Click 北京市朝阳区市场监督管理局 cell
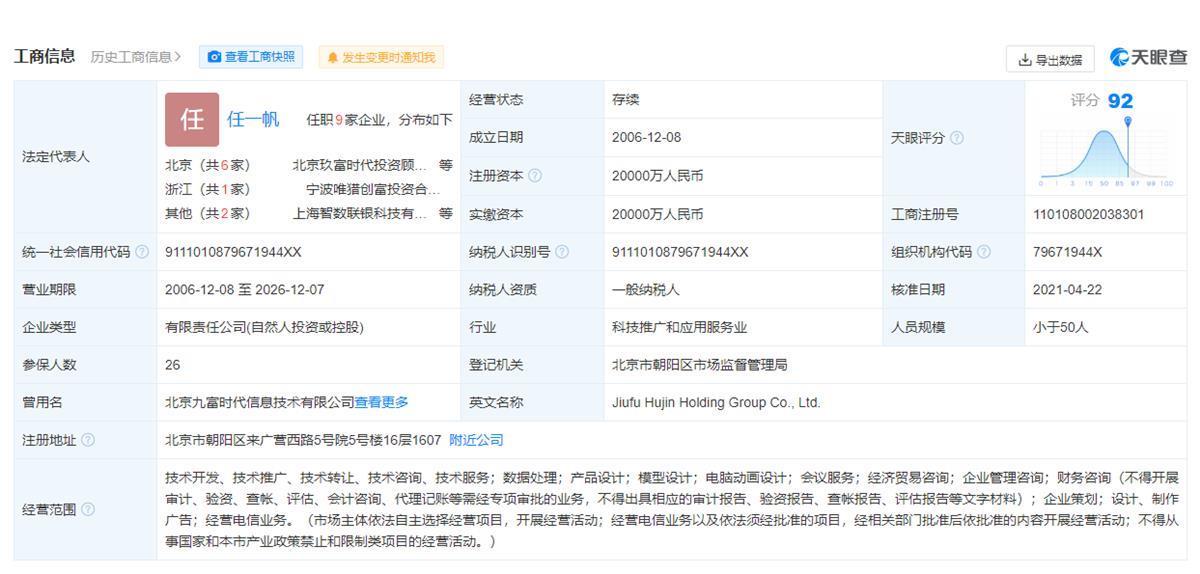 click(x=700, y=365)
